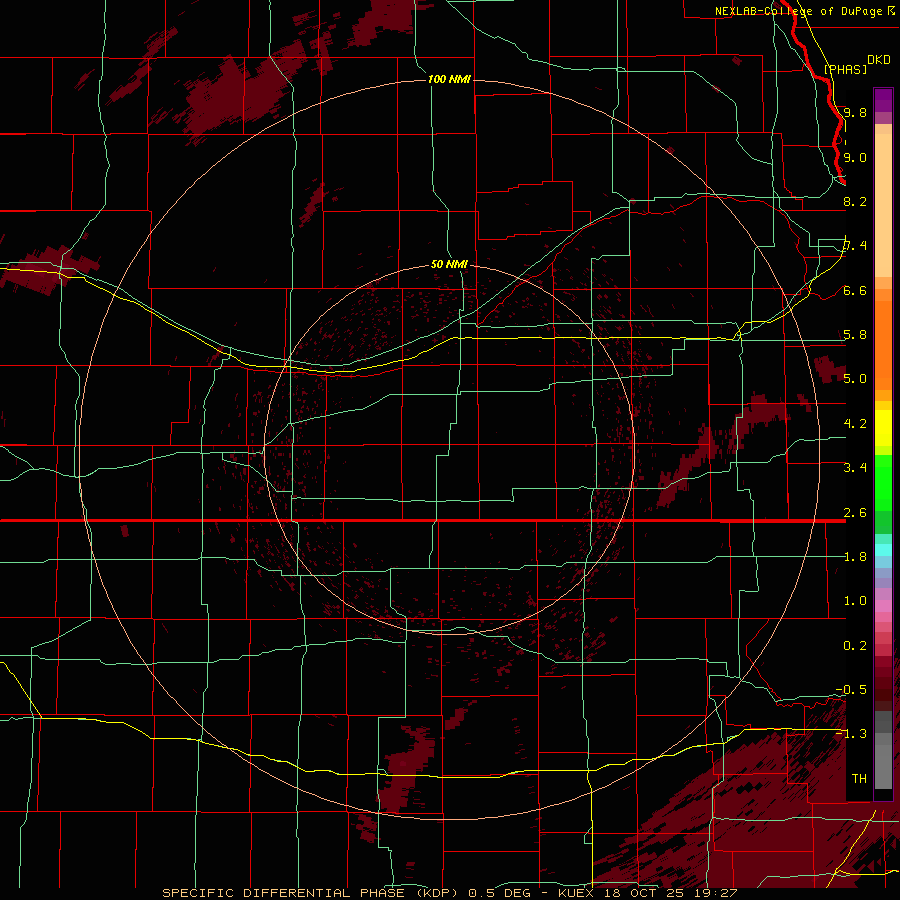
Task: Click the NEXLAB-College of DuPage label
Action: pyautogui.click(x=800, y=11)
